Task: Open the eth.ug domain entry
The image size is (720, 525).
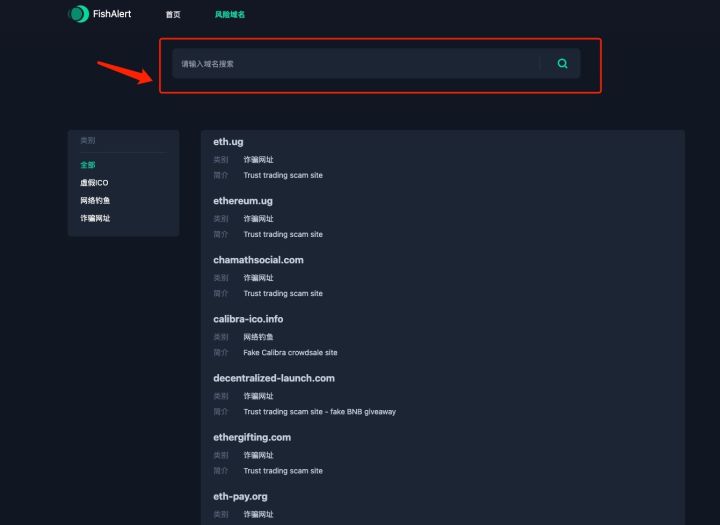Action: (x=228, y=141)
